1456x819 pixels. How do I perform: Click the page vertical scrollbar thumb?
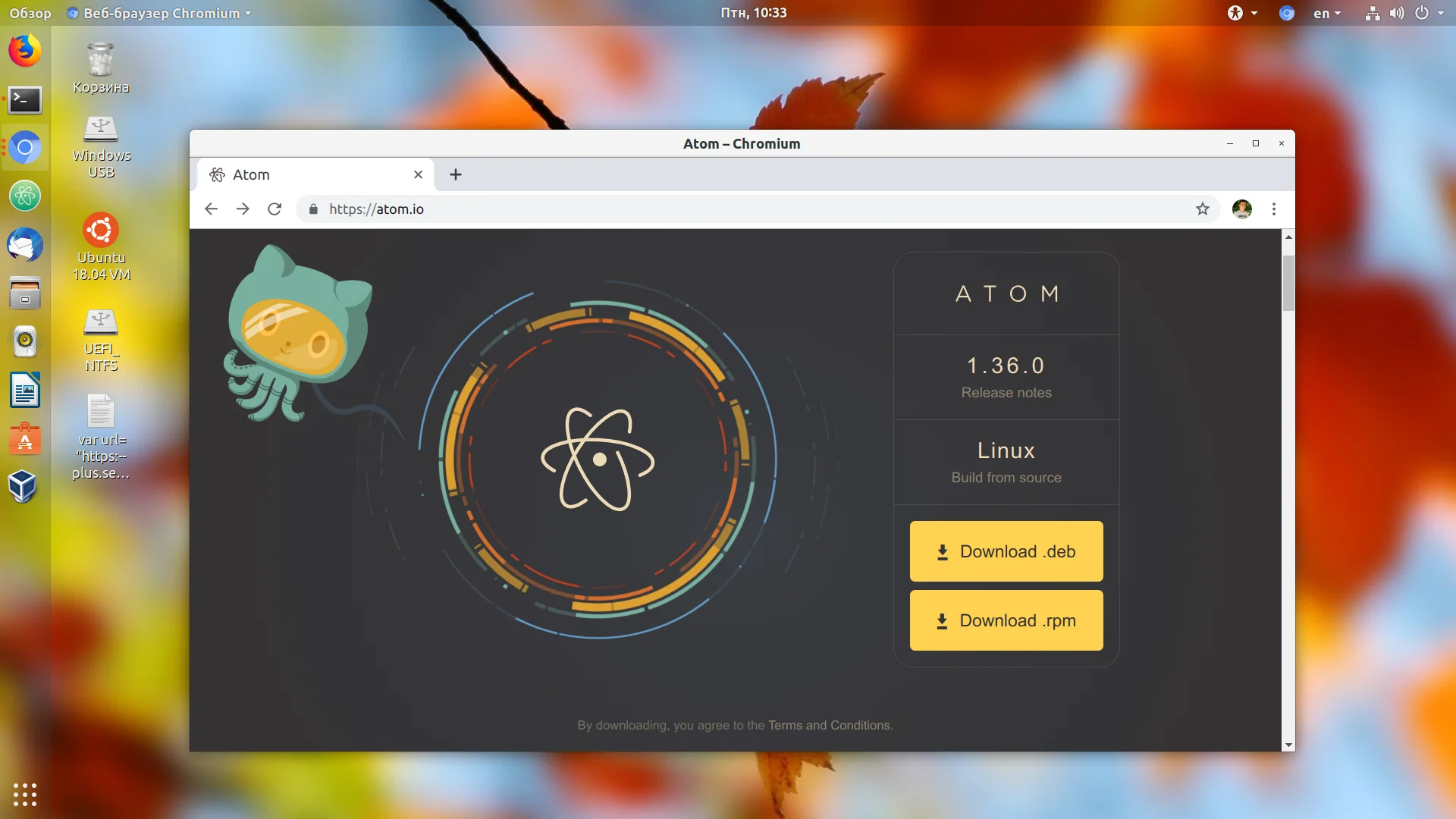[x=1288, y=282]
